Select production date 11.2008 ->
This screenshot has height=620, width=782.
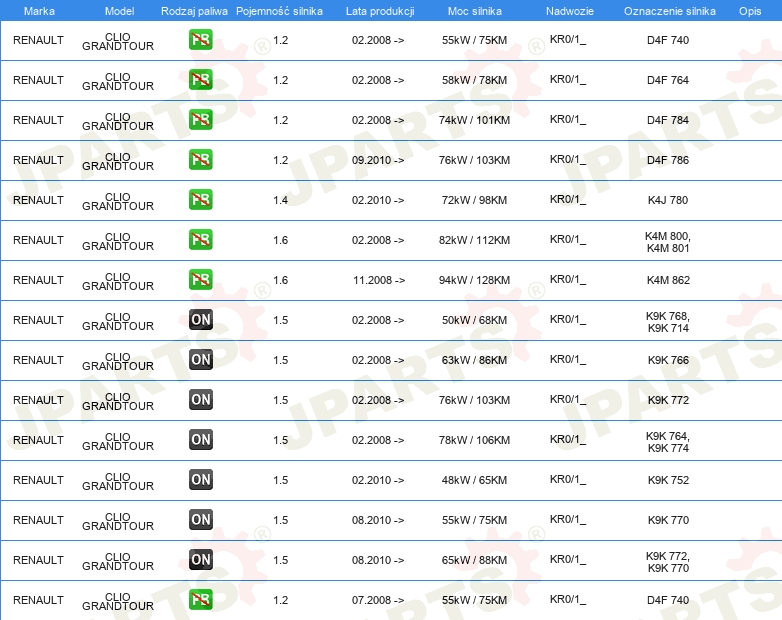click(379, 280)
